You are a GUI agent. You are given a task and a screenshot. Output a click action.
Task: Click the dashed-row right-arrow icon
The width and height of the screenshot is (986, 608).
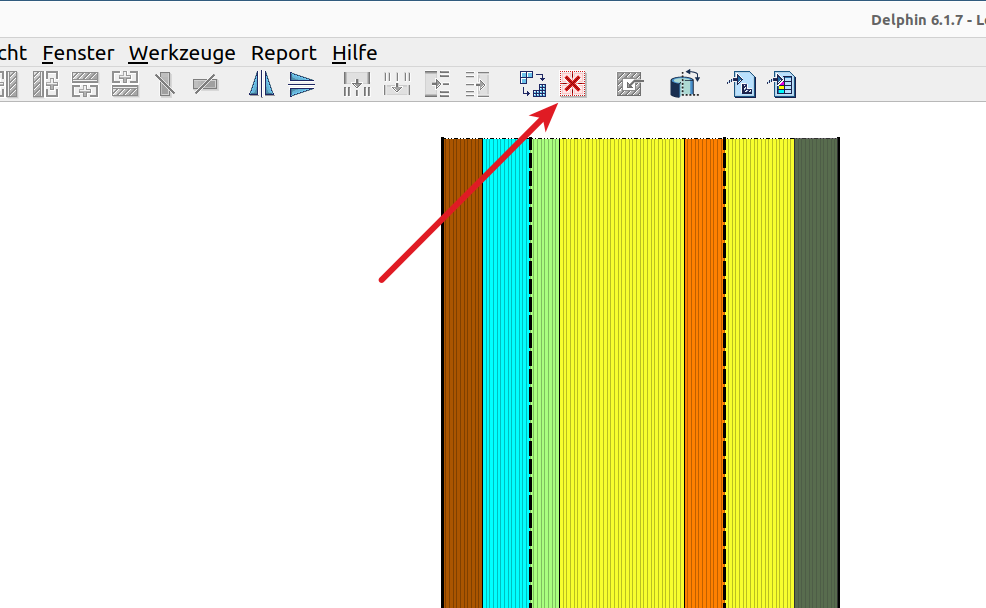477,84
